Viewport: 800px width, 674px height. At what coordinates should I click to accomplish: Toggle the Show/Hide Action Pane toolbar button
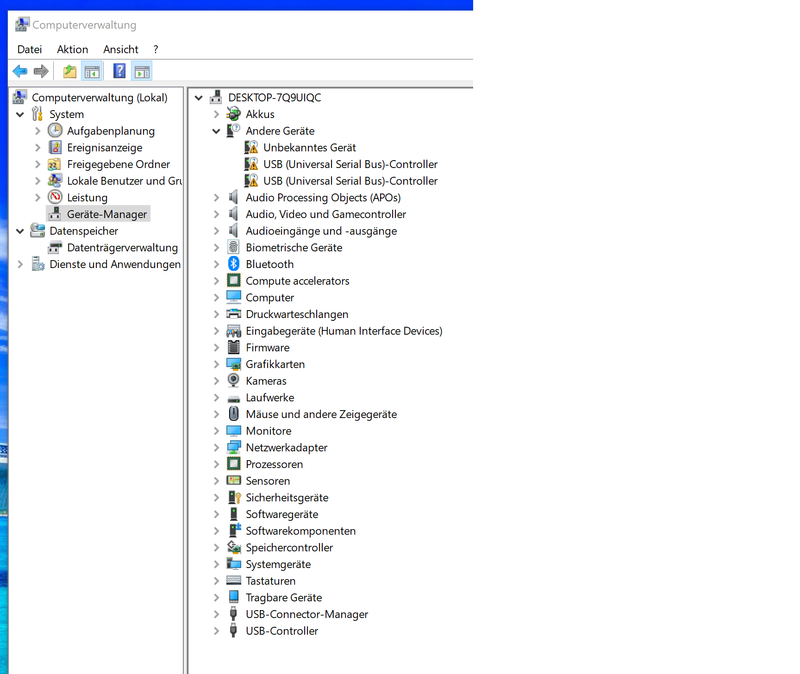142,71
